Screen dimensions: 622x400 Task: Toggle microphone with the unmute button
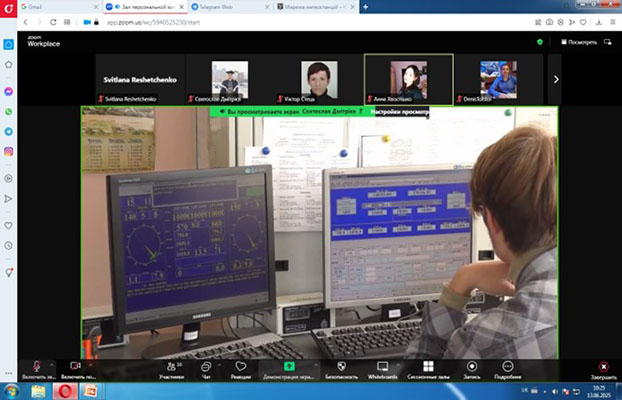pyautogui.click(x=38, y=367)
